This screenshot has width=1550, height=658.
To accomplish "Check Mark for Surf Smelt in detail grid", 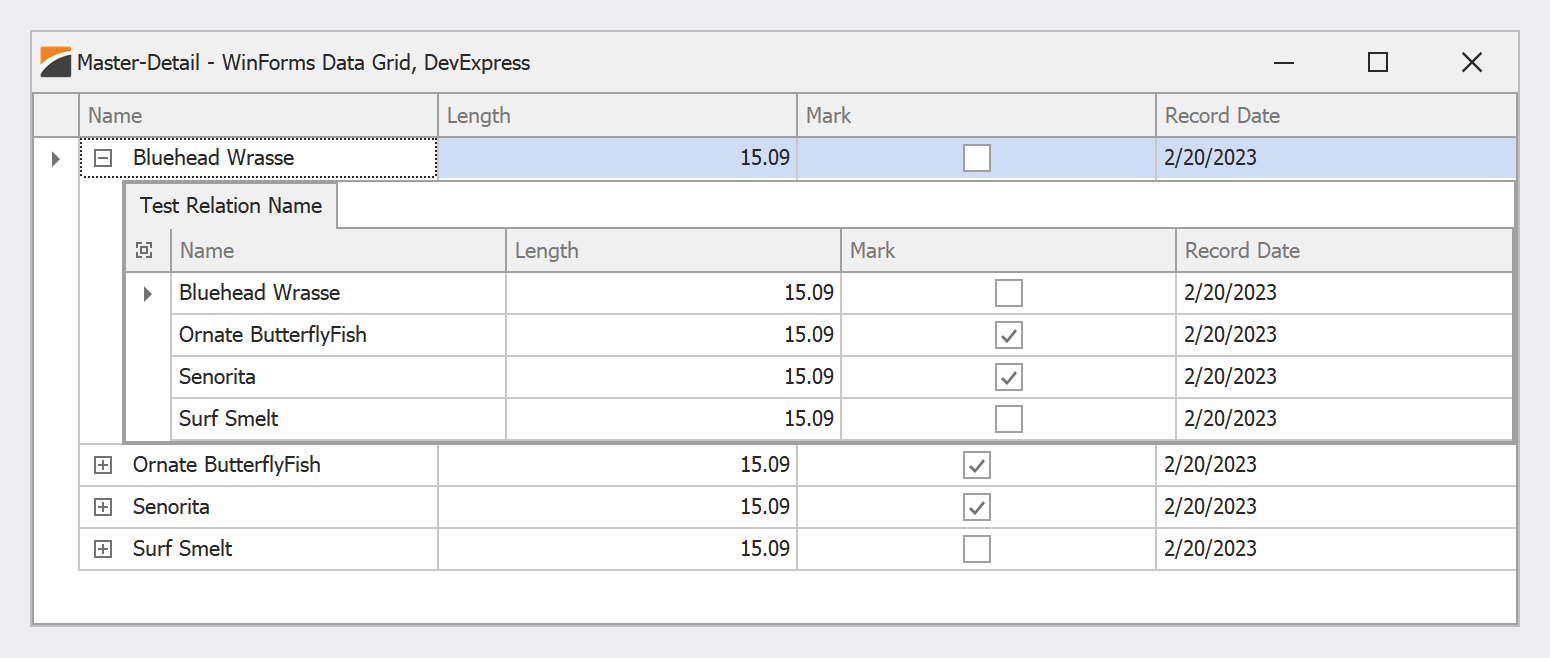I will [1009, 419].
